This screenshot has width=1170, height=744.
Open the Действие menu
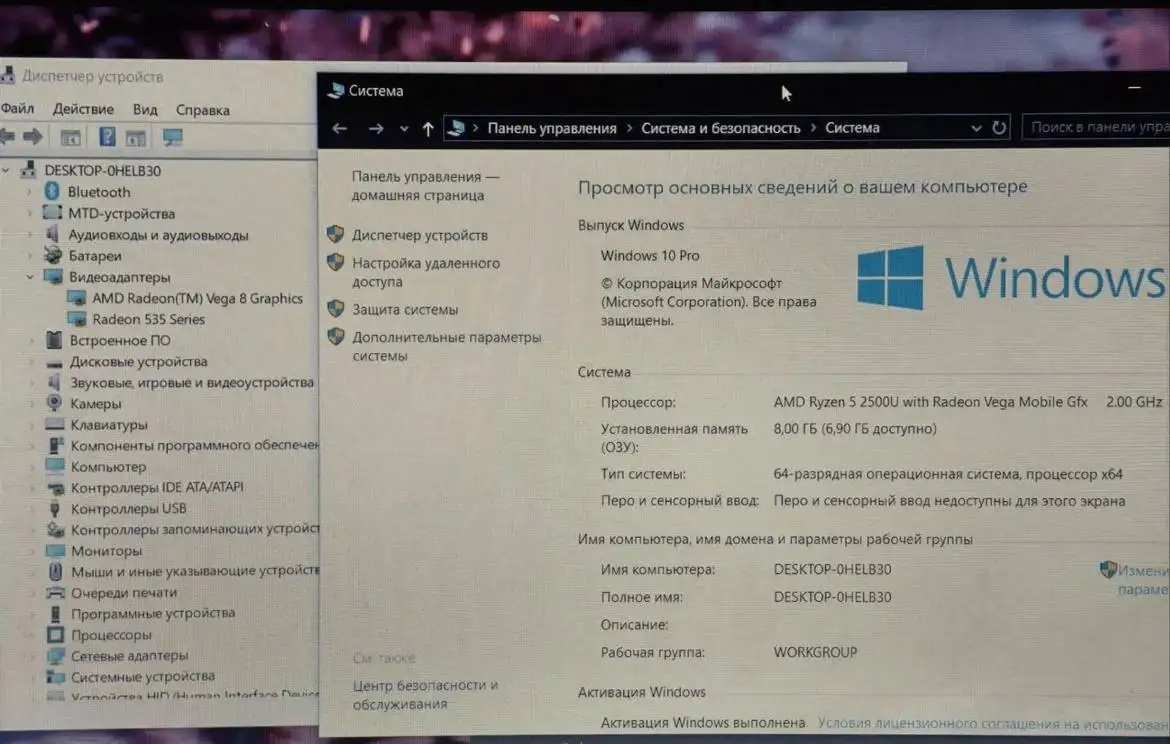[83, 109]
